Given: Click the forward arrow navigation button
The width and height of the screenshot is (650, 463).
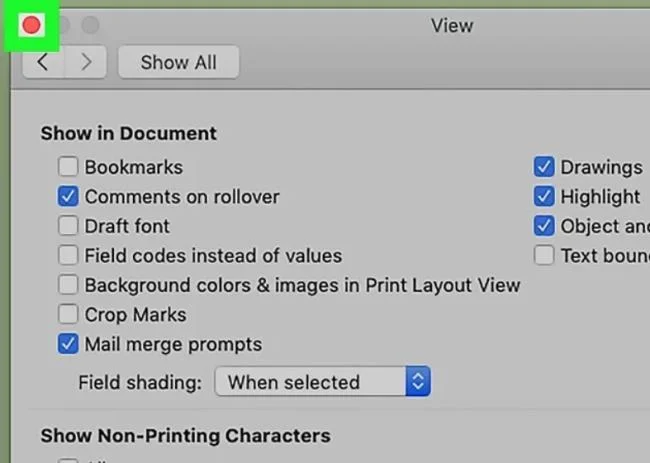Looking at the screenshot, I should (86, 62).
